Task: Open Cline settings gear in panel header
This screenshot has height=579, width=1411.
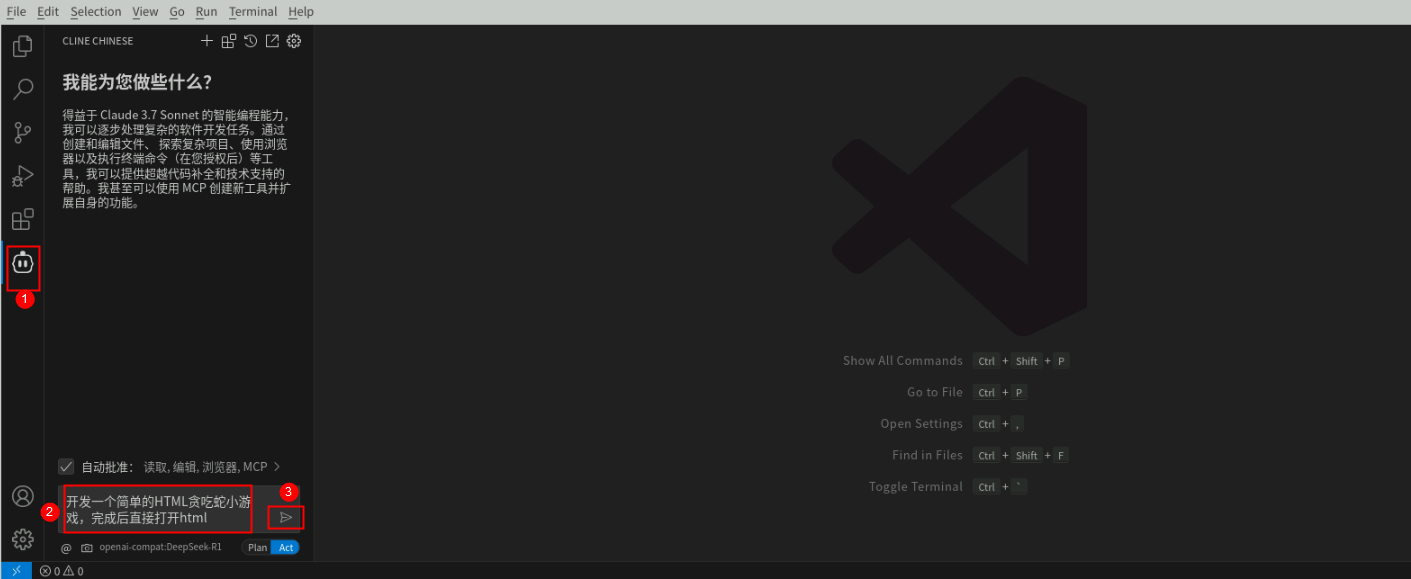Action: pos(294,41)
